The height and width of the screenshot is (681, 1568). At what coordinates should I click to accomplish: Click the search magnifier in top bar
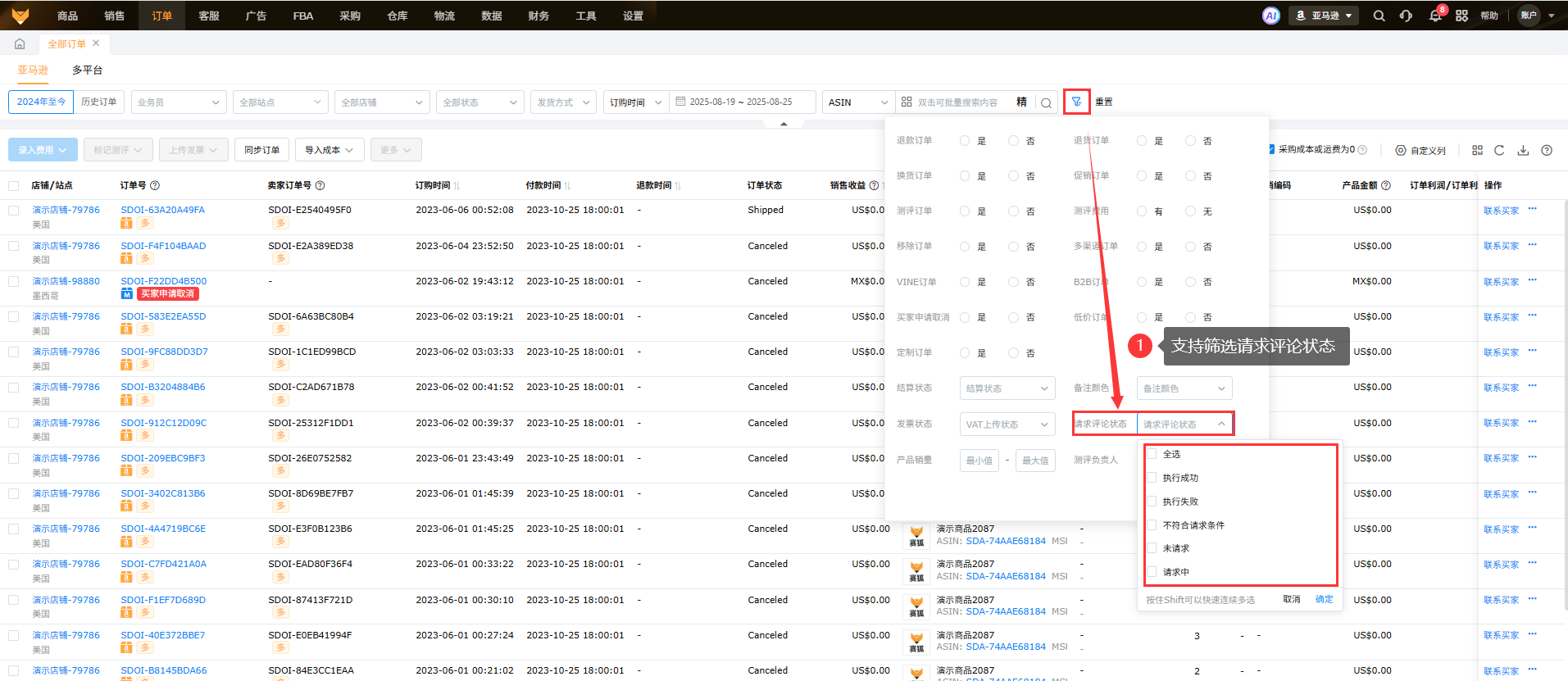(x=1379, y=16)
